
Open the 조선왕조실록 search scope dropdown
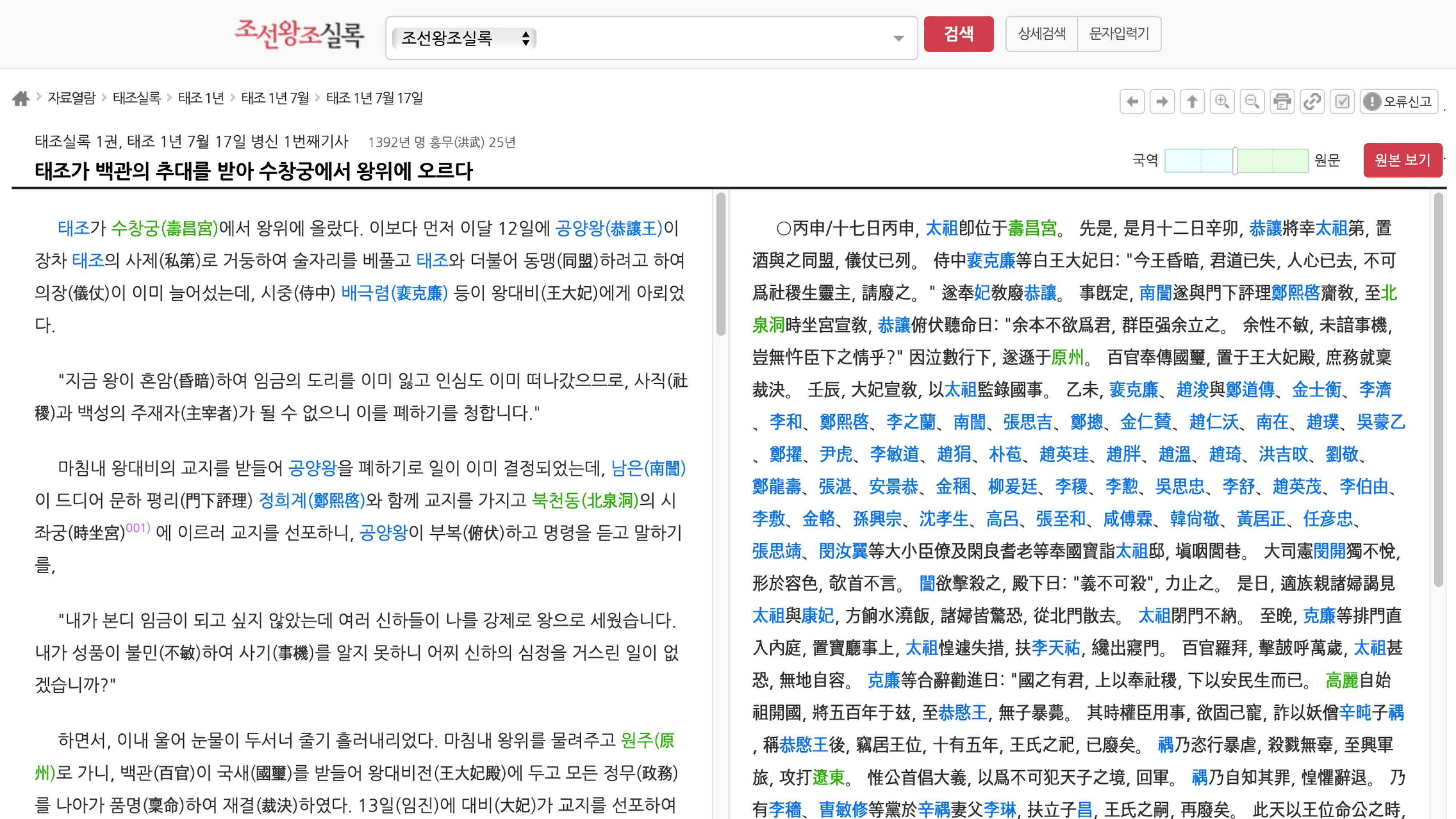pyautogui.click(x=463, y=39)
